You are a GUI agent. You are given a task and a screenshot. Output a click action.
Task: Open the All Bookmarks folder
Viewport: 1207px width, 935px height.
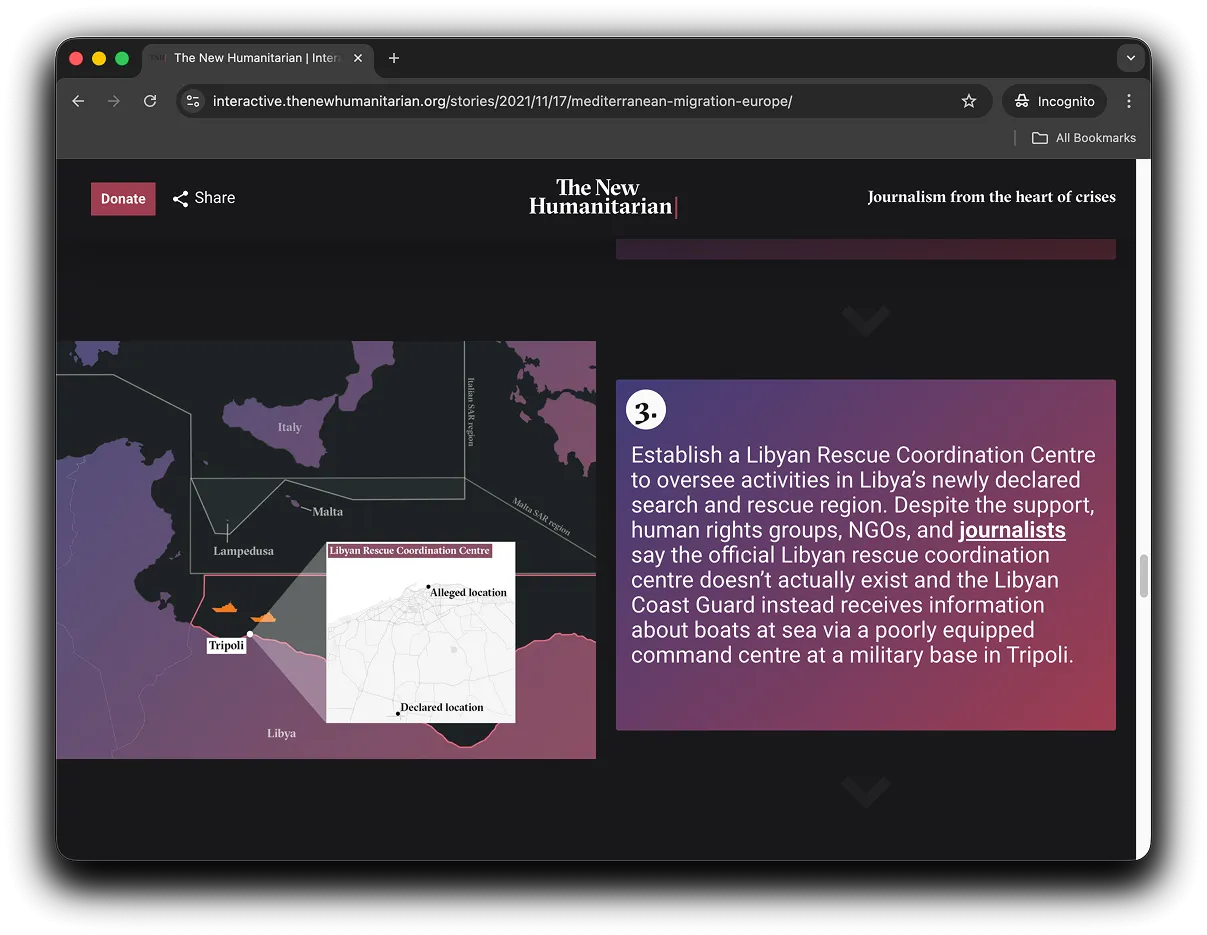[x=1084, y=138]
